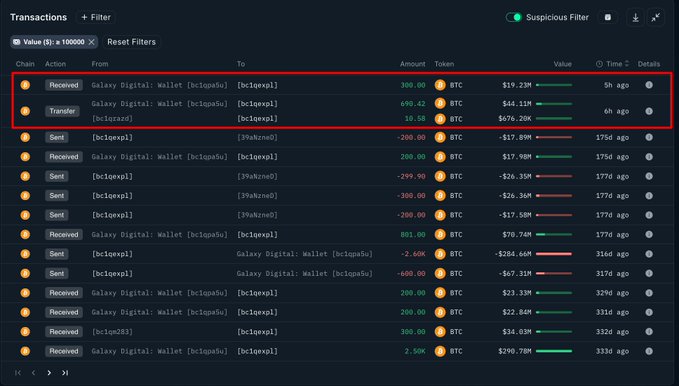Click the BTC token icon in the $19.23M row
679x386 pixels.
pyautogui.click(x=440, y=85)
